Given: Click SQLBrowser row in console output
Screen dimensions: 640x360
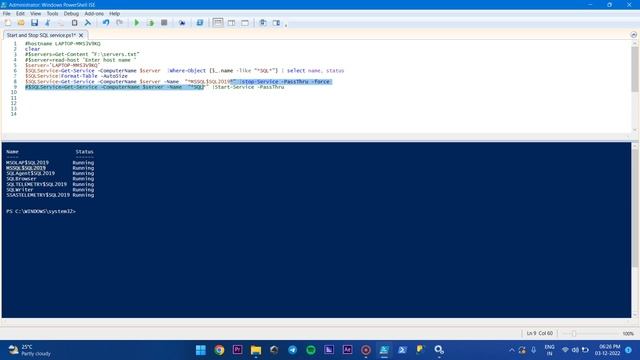Looking at the screenshot, I should point(50,178).
